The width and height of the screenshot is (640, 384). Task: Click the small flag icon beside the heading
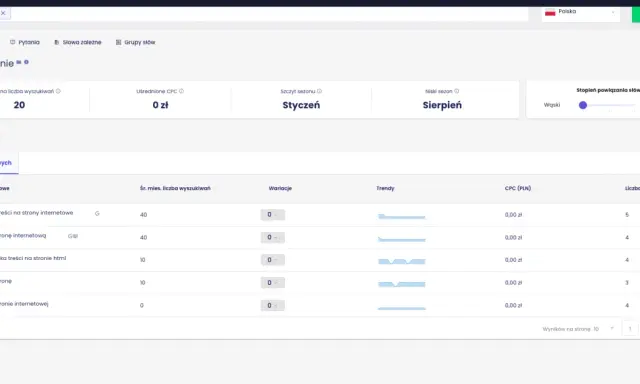click(x=19, y=62)
